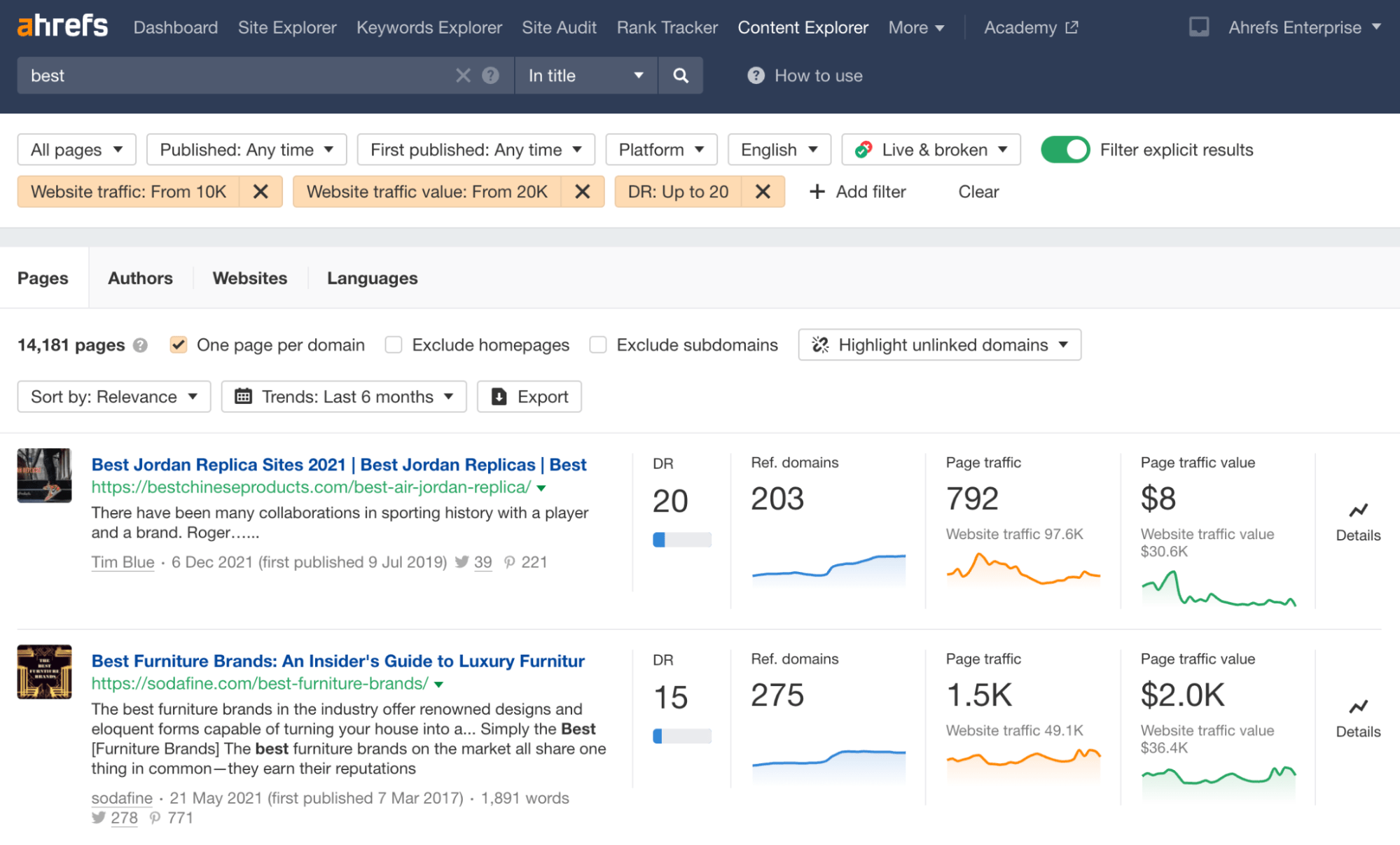1400x845 pixels.
Task: Switch to the Authors tab
Action: pyautogui.click(x=139, y=278)
